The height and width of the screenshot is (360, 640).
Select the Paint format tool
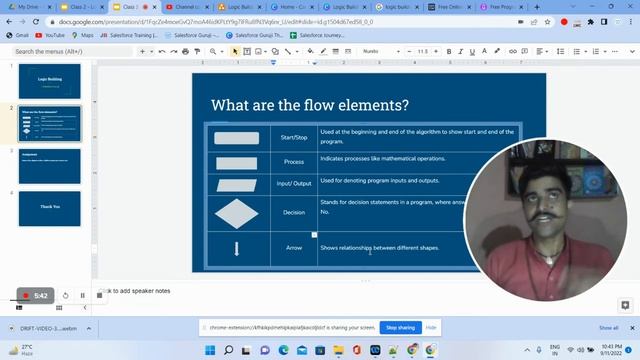pos(197,51)
